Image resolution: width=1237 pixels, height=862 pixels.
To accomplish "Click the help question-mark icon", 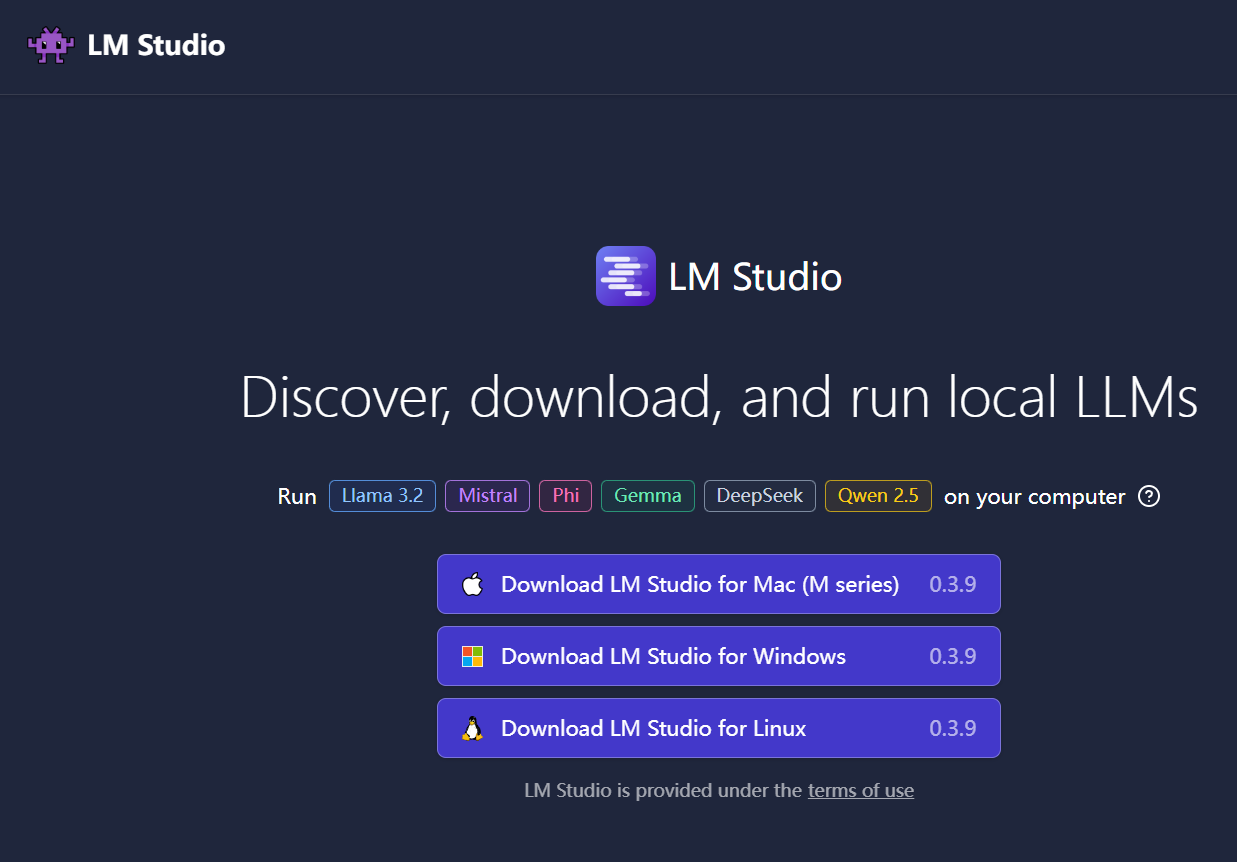I will click(1150, 496).
